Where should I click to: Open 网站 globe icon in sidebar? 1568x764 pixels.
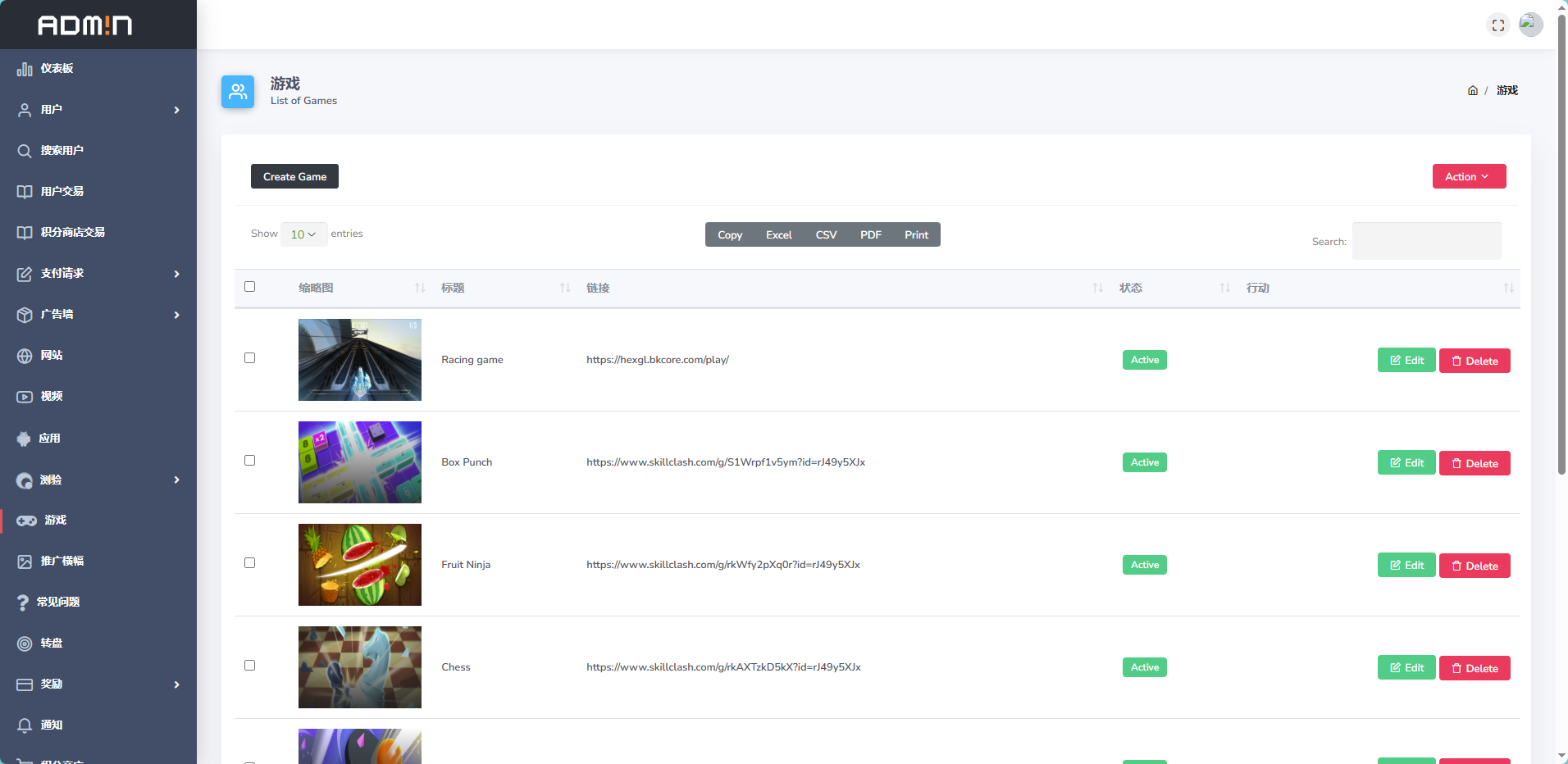(x=25, y=356)
